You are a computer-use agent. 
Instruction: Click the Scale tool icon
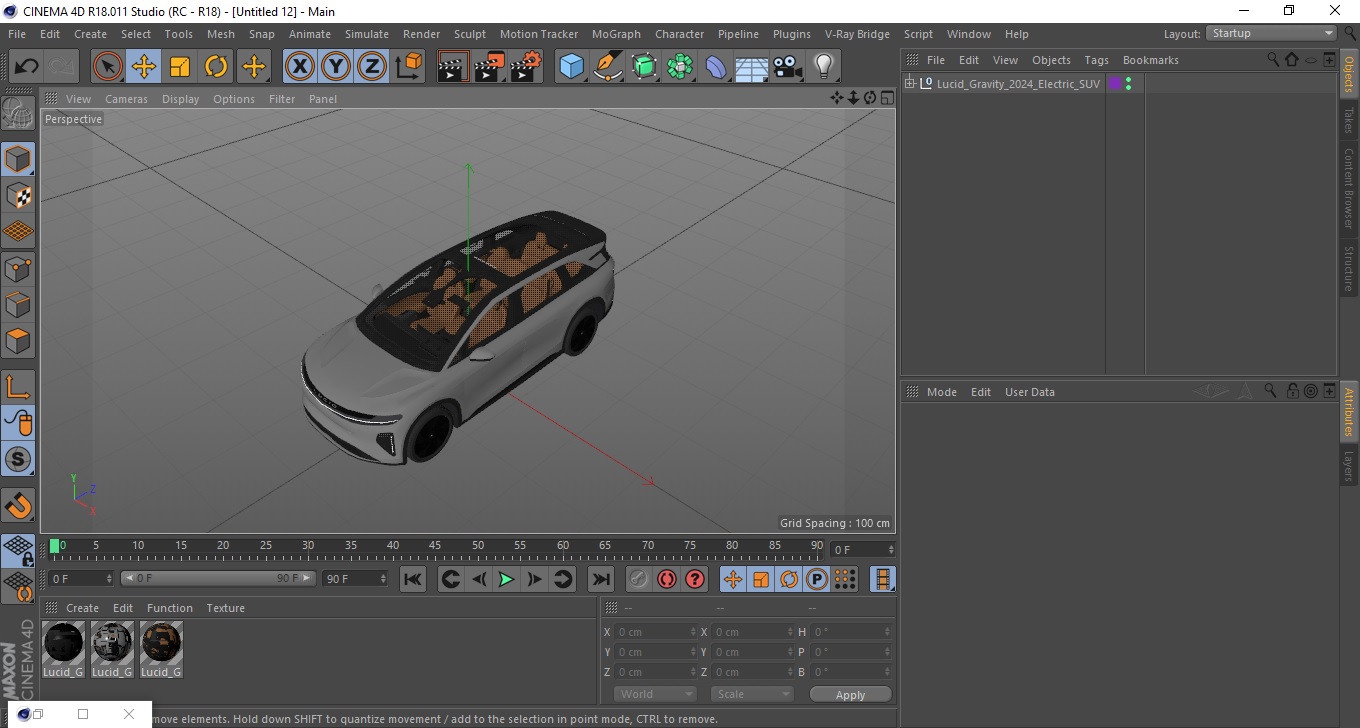point(180,67)
